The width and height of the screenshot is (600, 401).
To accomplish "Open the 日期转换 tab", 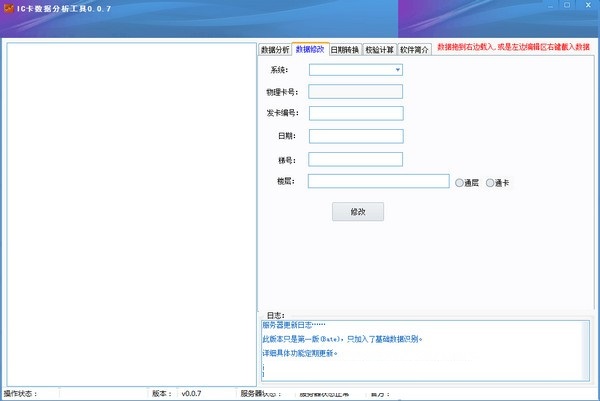I will point(345,49).
